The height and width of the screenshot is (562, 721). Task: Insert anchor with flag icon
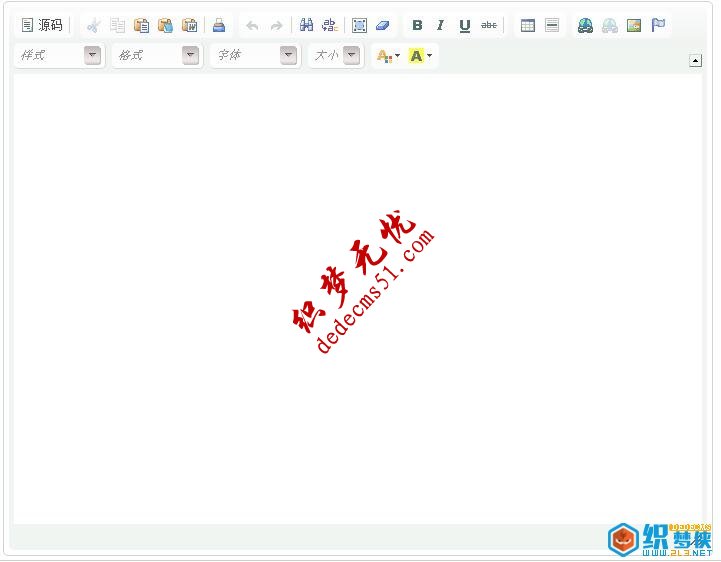pyautogui.click(x=658, y=25)
